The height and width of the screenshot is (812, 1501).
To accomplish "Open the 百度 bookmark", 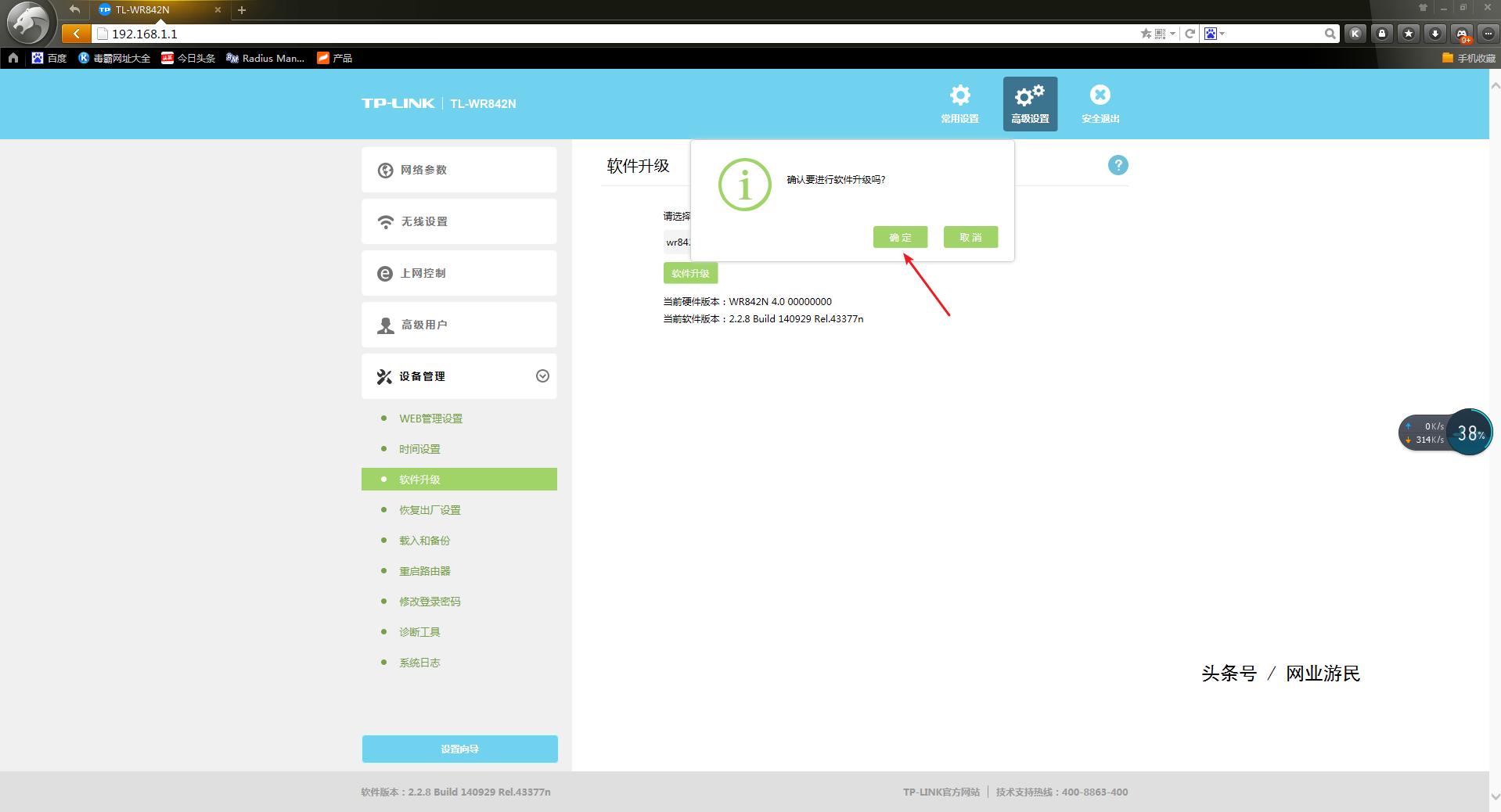I will [x=49, y=58].
